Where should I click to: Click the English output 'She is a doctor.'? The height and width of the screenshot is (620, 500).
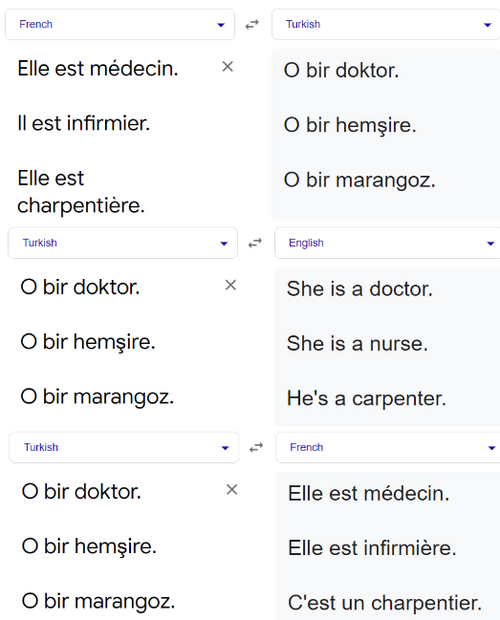click(360, 289)
